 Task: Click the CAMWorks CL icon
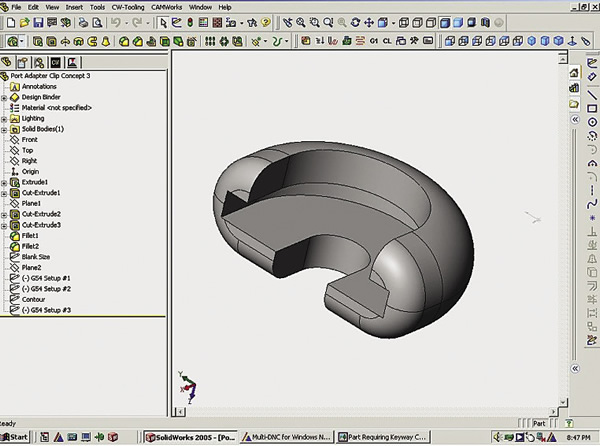387,41
